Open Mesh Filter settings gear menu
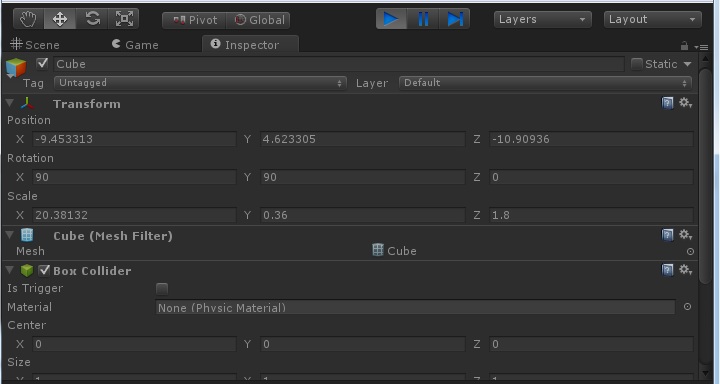The width and height of the screenshot is (720, 384). pyautogui.click(x=685, y=235)
